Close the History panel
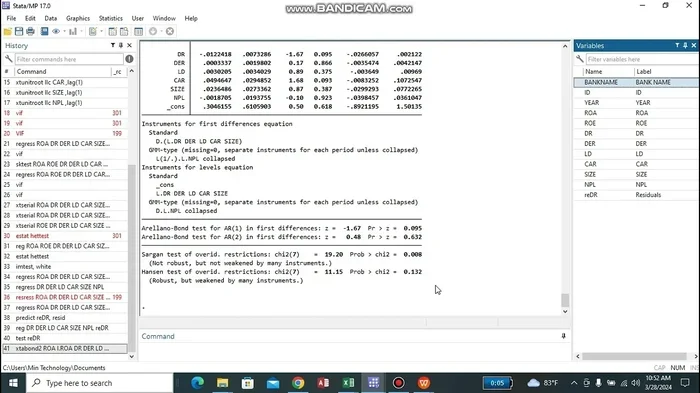Viewport: 700px width, 393px height. click(129, 45)
